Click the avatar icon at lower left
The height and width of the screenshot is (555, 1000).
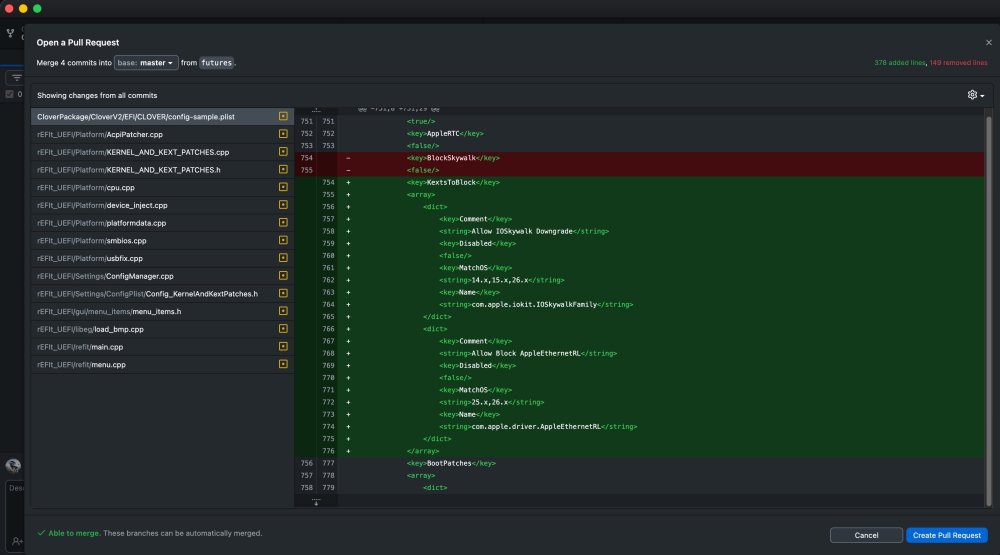(13, 466)
